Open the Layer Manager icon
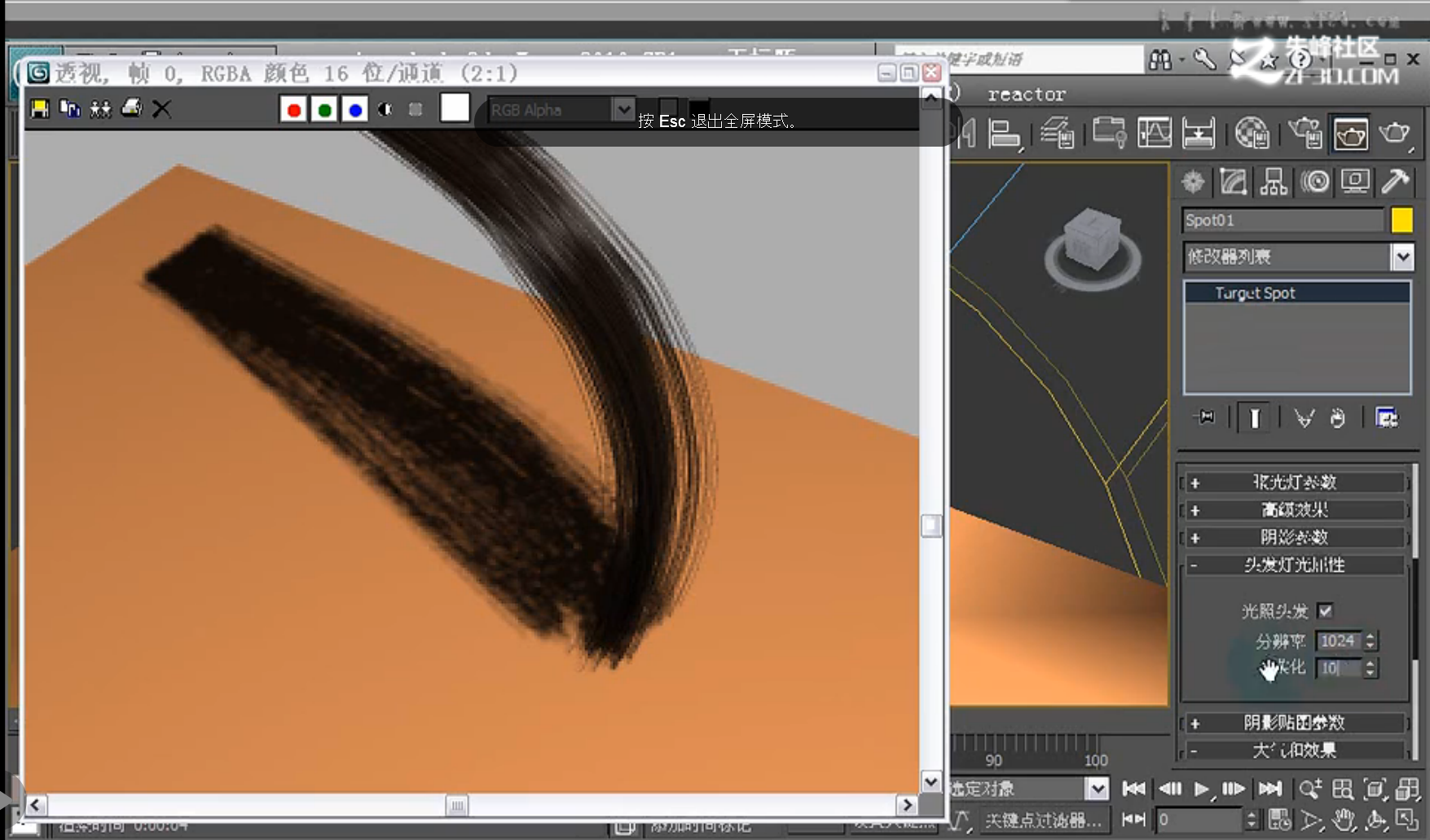This screenshot has width=1430, height=840. [1058, 134]
